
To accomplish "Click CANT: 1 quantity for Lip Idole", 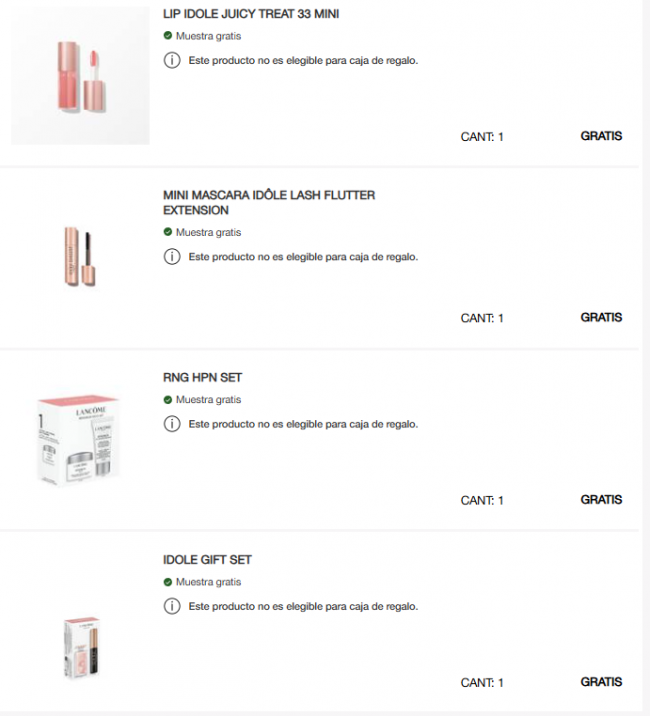I will coord(481,137).
